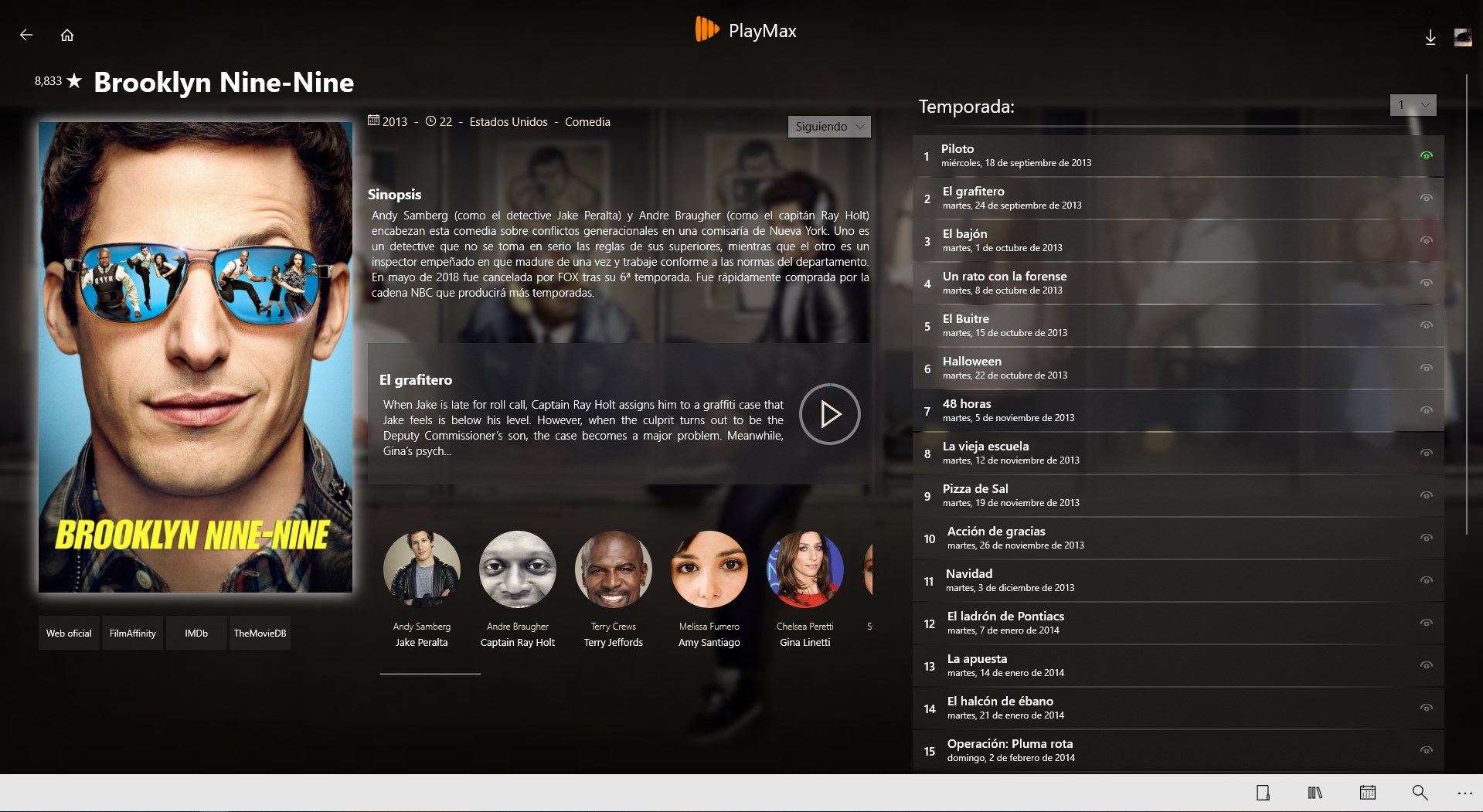
Task: Select episode 15 Operación: Pluma rota
Action: click(x=1179, y=751)
